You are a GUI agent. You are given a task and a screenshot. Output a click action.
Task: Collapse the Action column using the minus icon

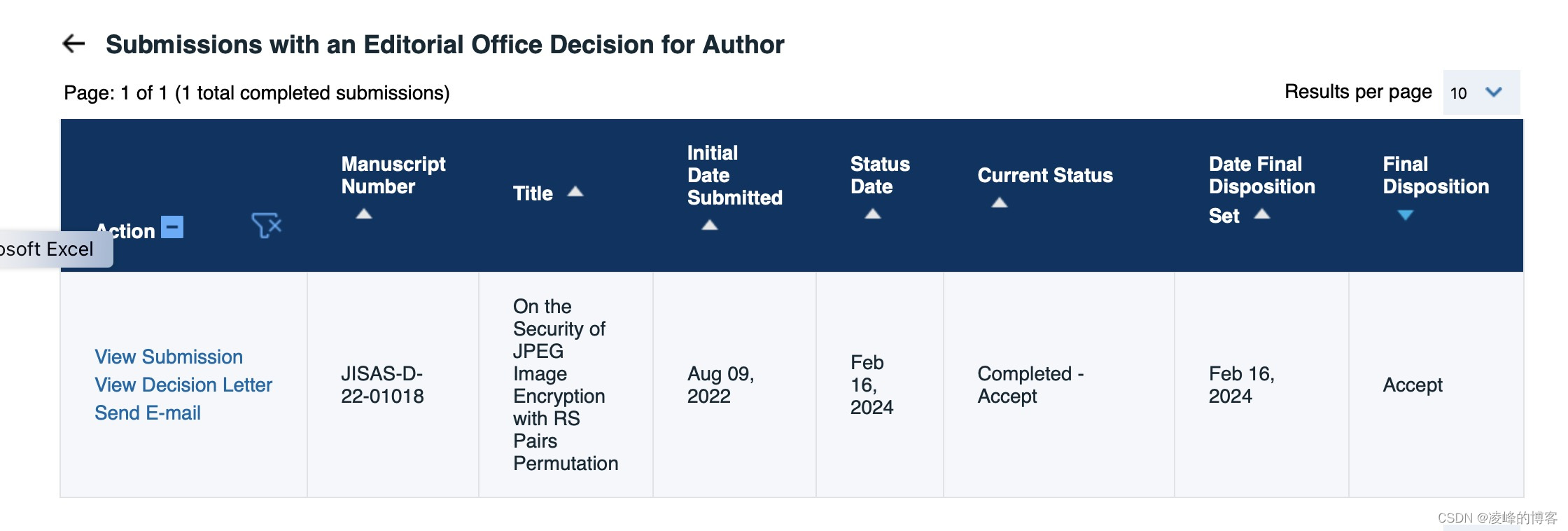pos(171,226)
